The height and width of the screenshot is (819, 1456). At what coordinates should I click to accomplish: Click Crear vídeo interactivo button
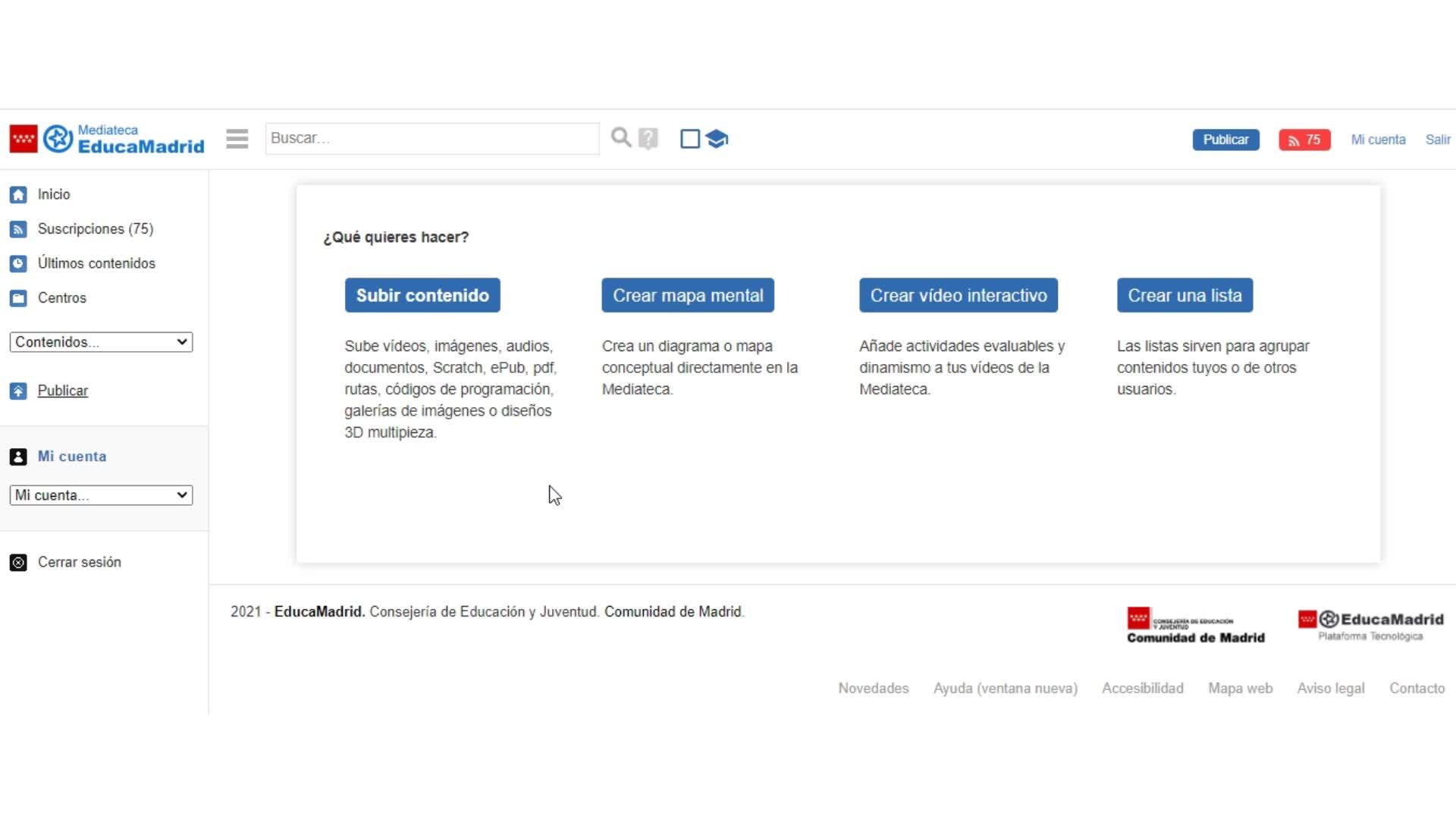958,295
